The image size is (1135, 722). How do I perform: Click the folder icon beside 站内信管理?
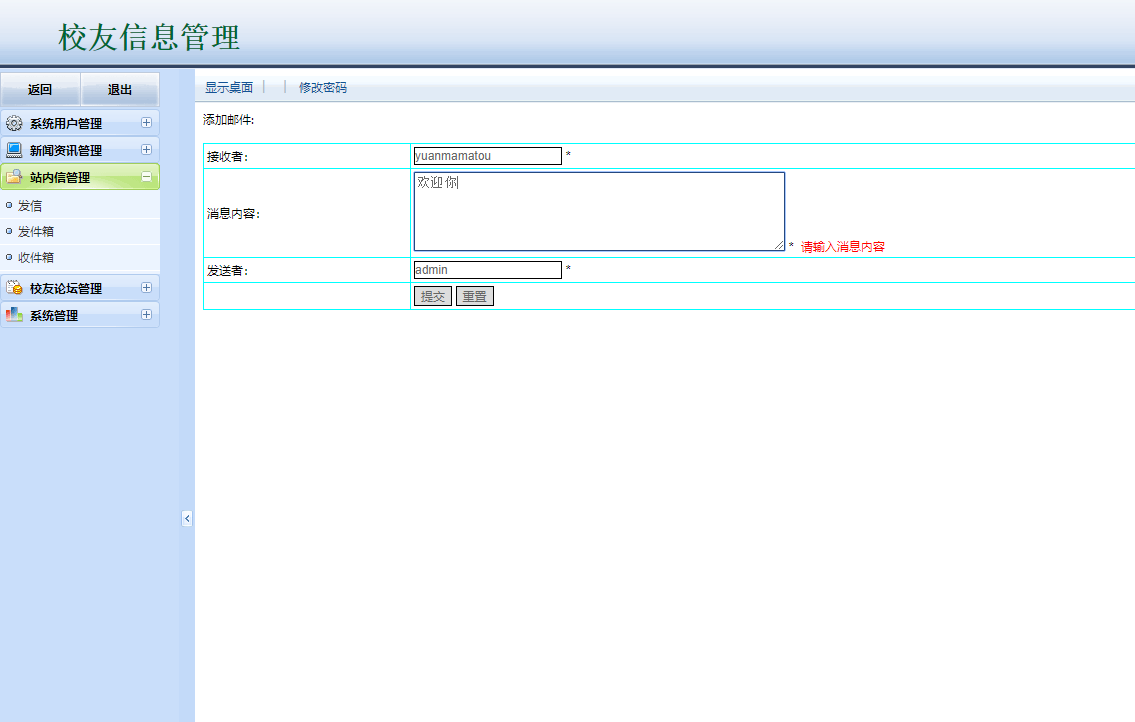coord(14,177)
